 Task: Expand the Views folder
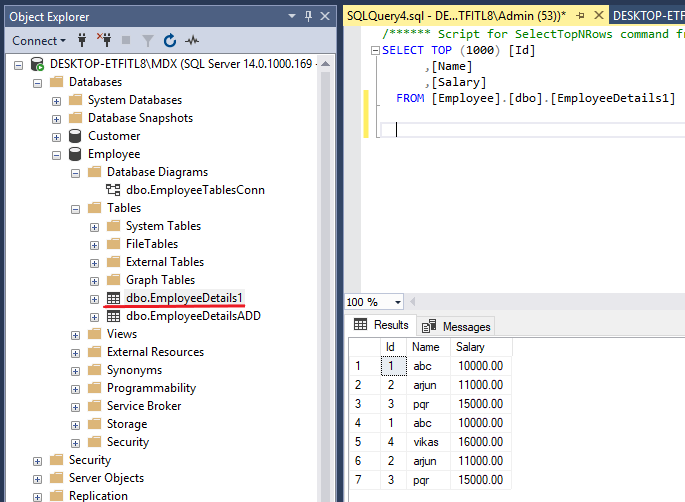[x=76, y=335]
